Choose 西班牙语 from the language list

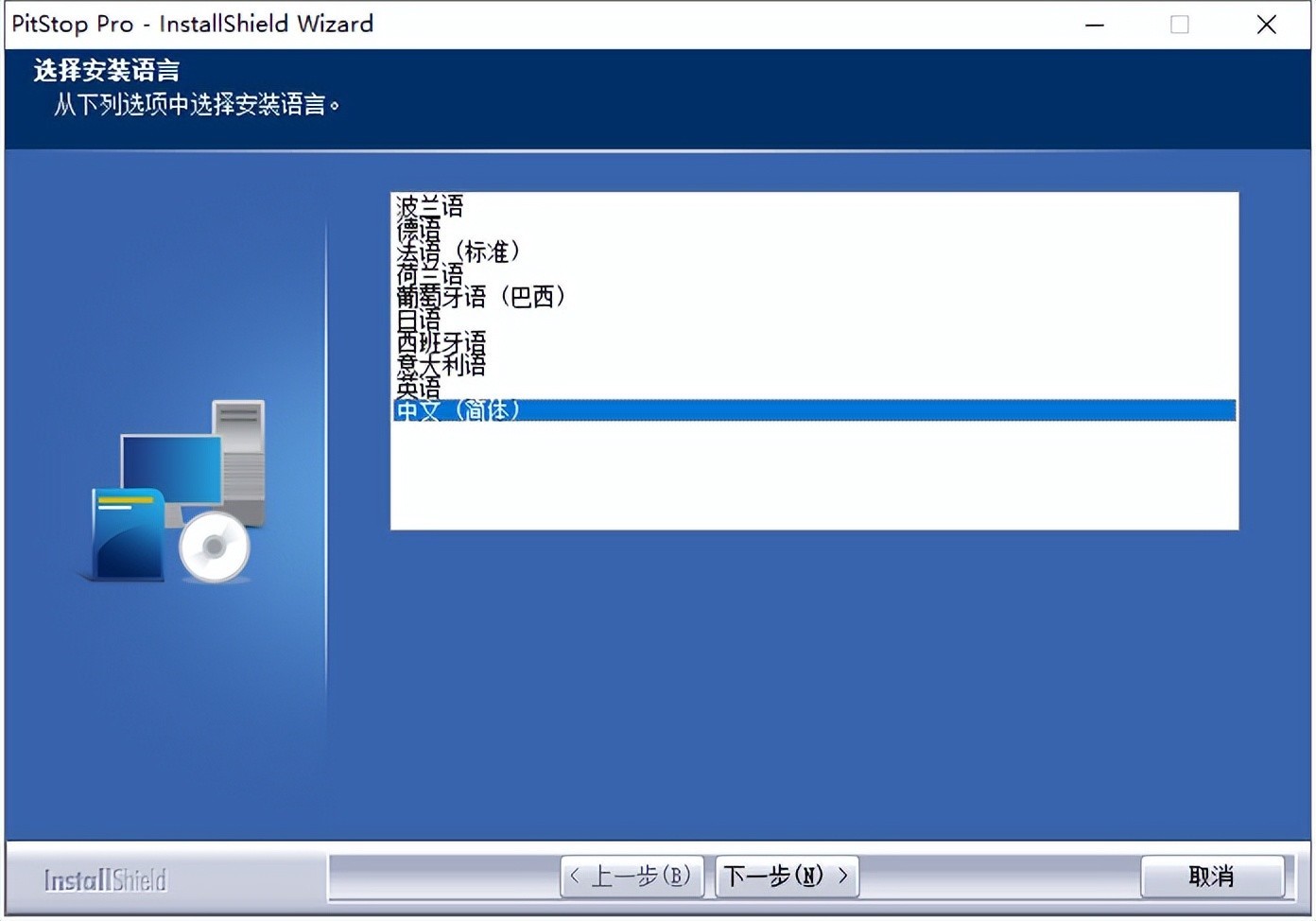click(814, 341)
